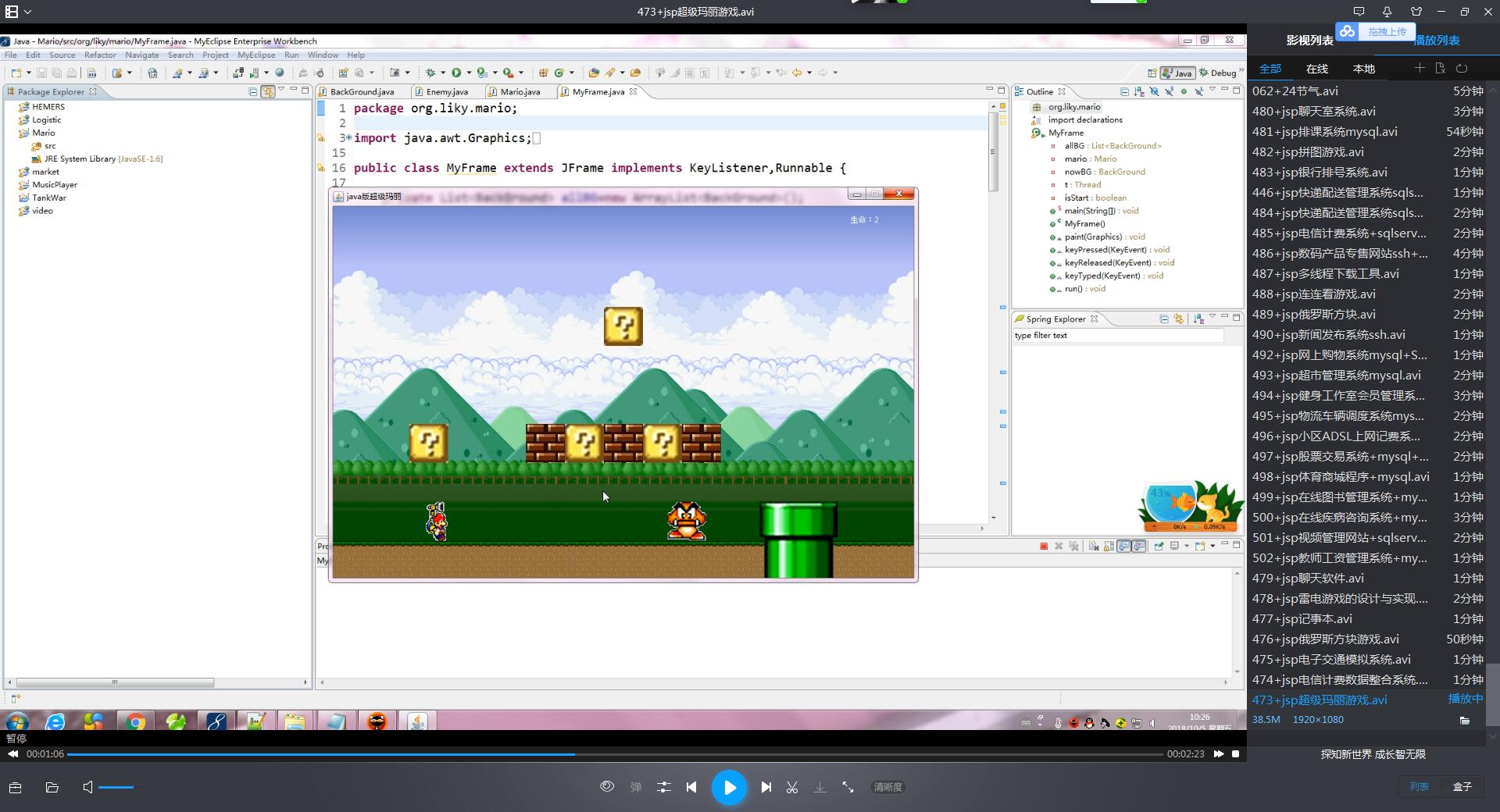This screenshot has height=812, width=1500.
Task: Play 482+jsp拼图游戏.avi from the list
Action: pos(1367,151)
